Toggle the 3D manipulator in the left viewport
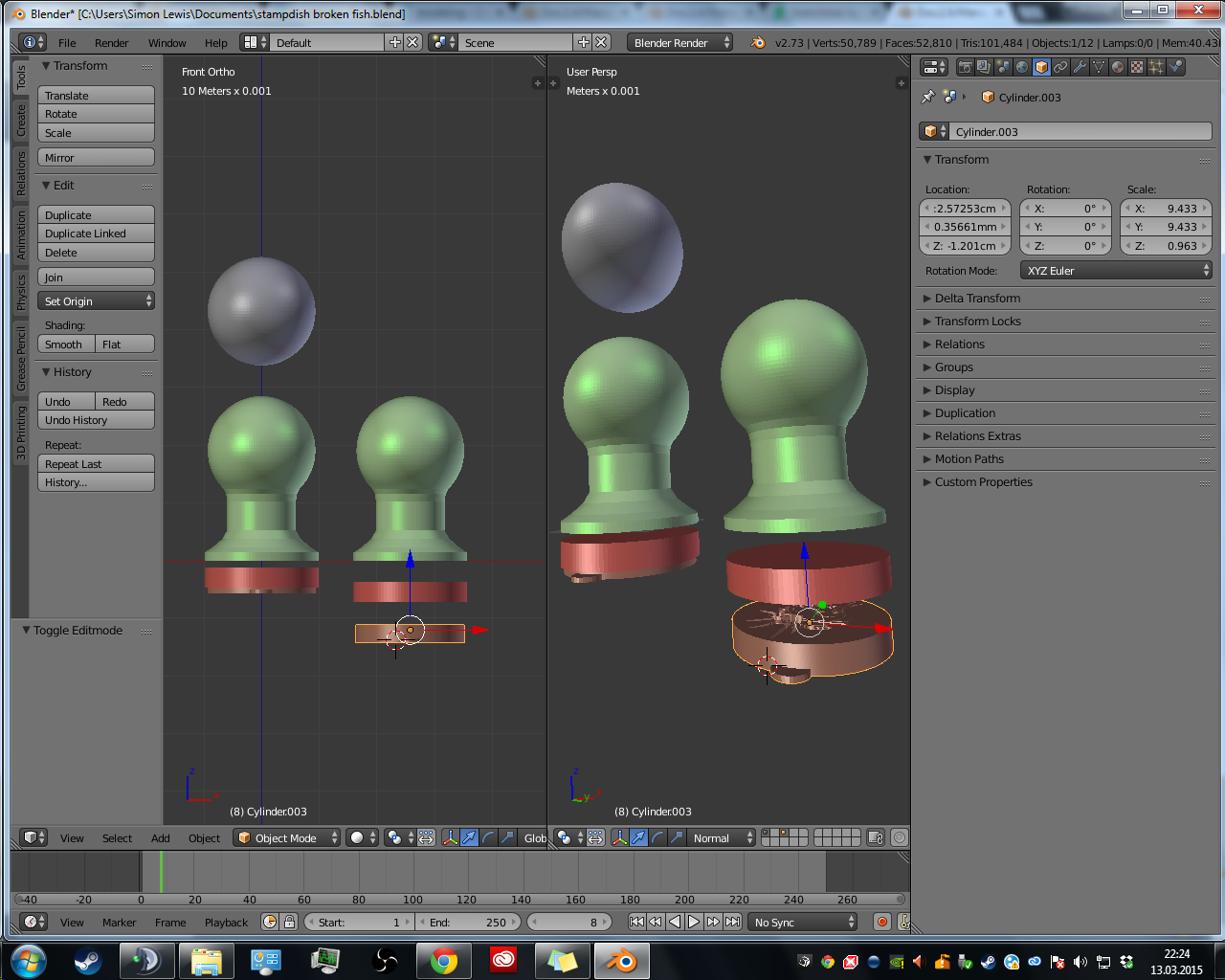 (x=450, y=838)
